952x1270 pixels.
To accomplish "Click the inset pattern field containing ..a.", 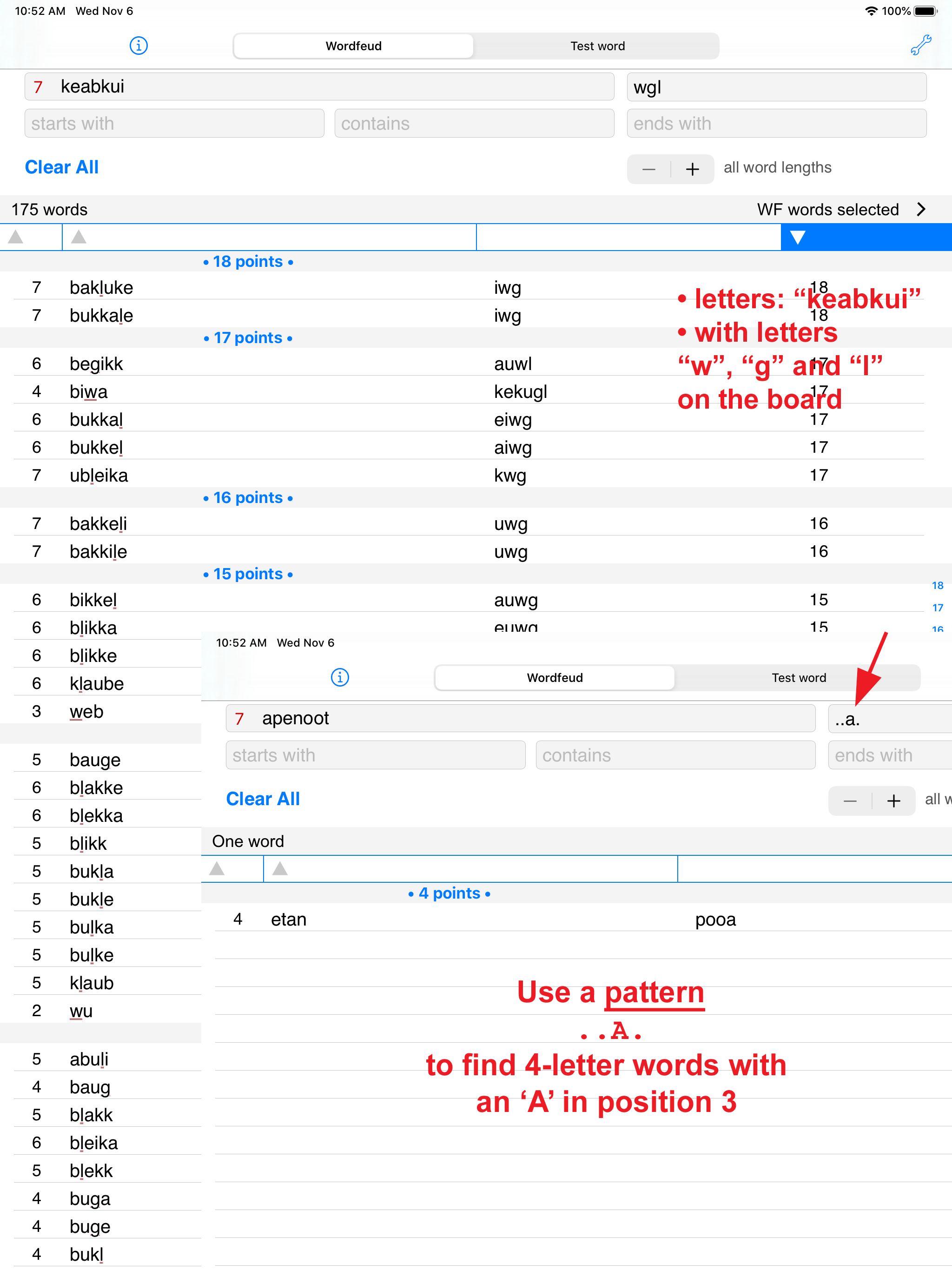I will 890,718.
